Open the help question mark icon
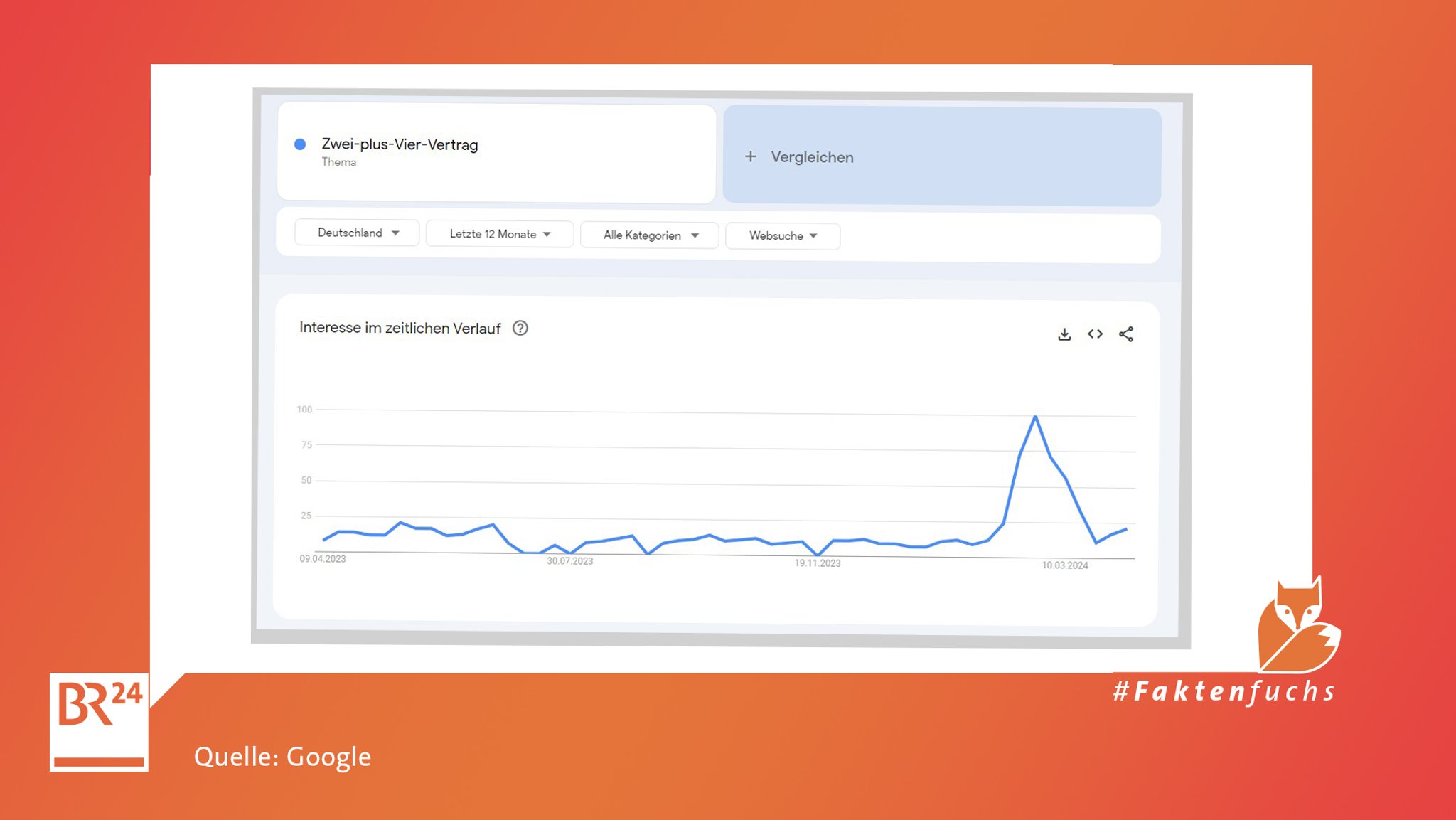Screen dimensions: 1456x820 [x=520, y=328]
